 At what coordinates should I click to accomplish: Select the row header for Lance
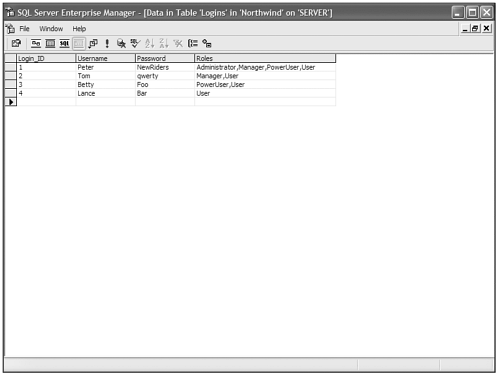pos(11,93)
